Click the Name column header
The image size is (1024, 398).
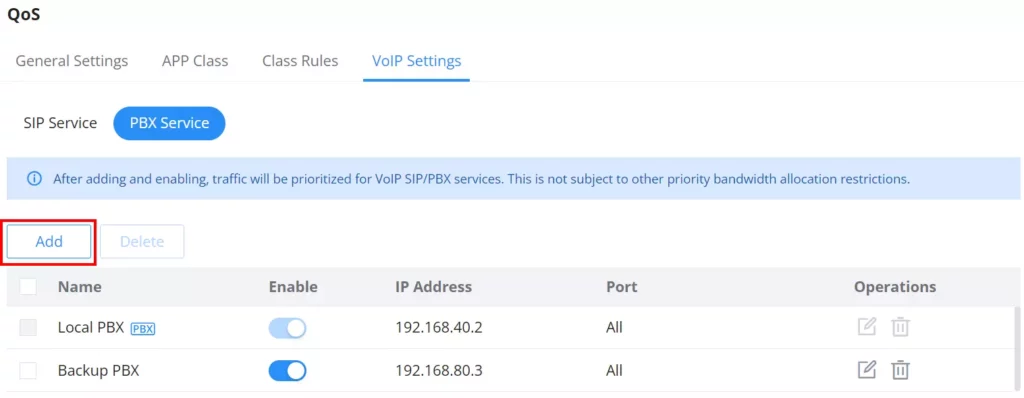(80, 287)
